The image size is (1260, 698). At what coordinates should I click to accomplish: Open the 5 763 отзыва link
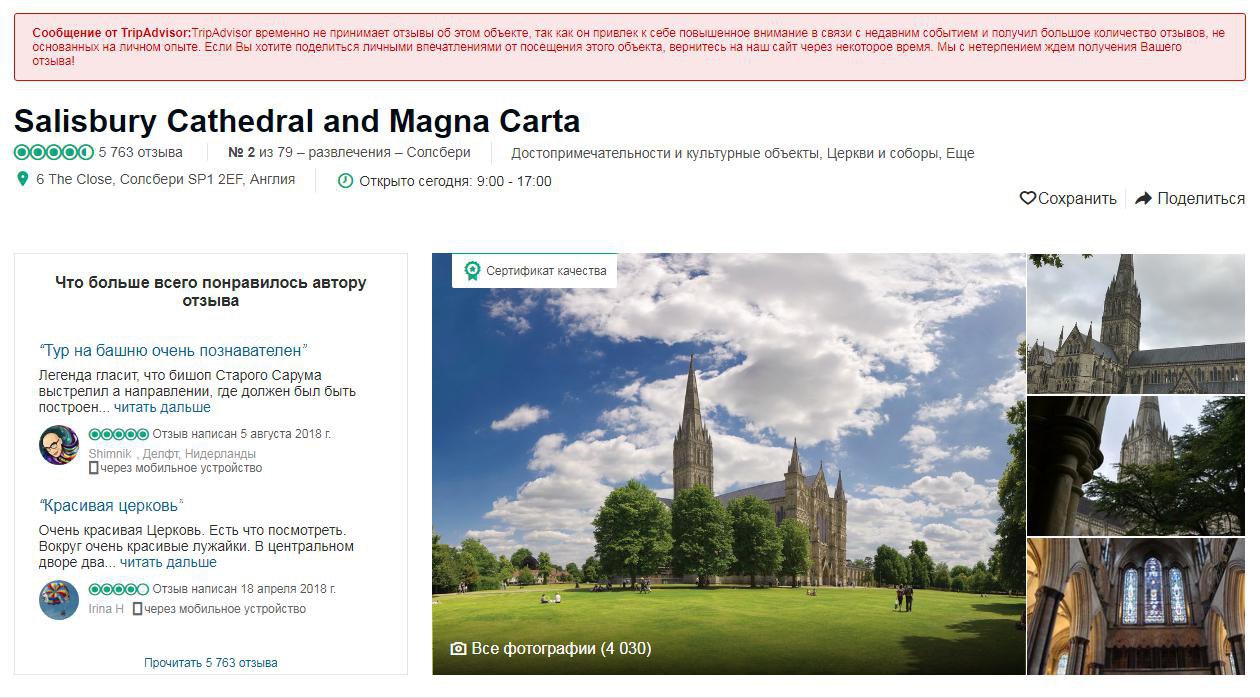click(x=140, y=152)
